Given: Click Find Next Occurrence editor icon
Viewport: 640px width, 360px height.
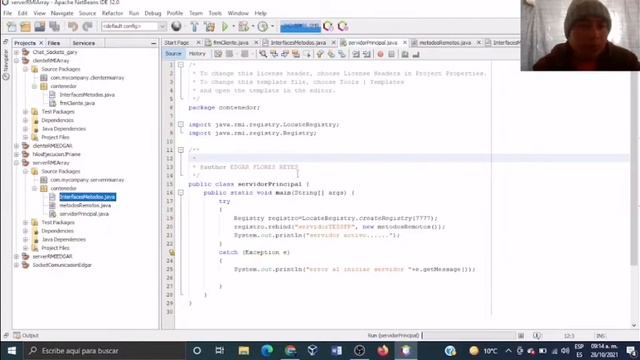Looking at the screenshot, I should (x=285, y=54).
